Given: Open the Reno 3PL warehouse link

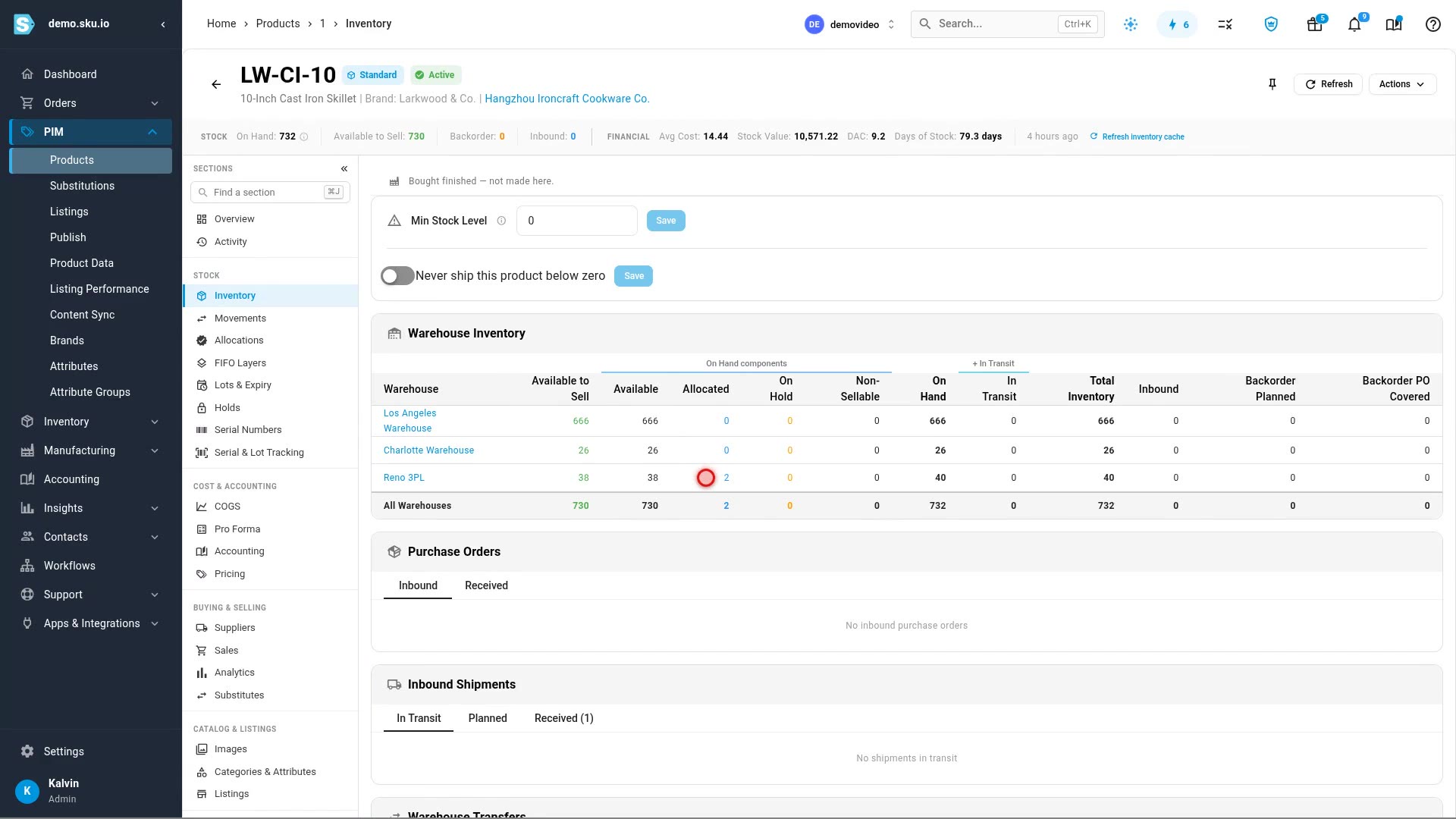Looking at the screenshot, I should [x=404, y=478].
